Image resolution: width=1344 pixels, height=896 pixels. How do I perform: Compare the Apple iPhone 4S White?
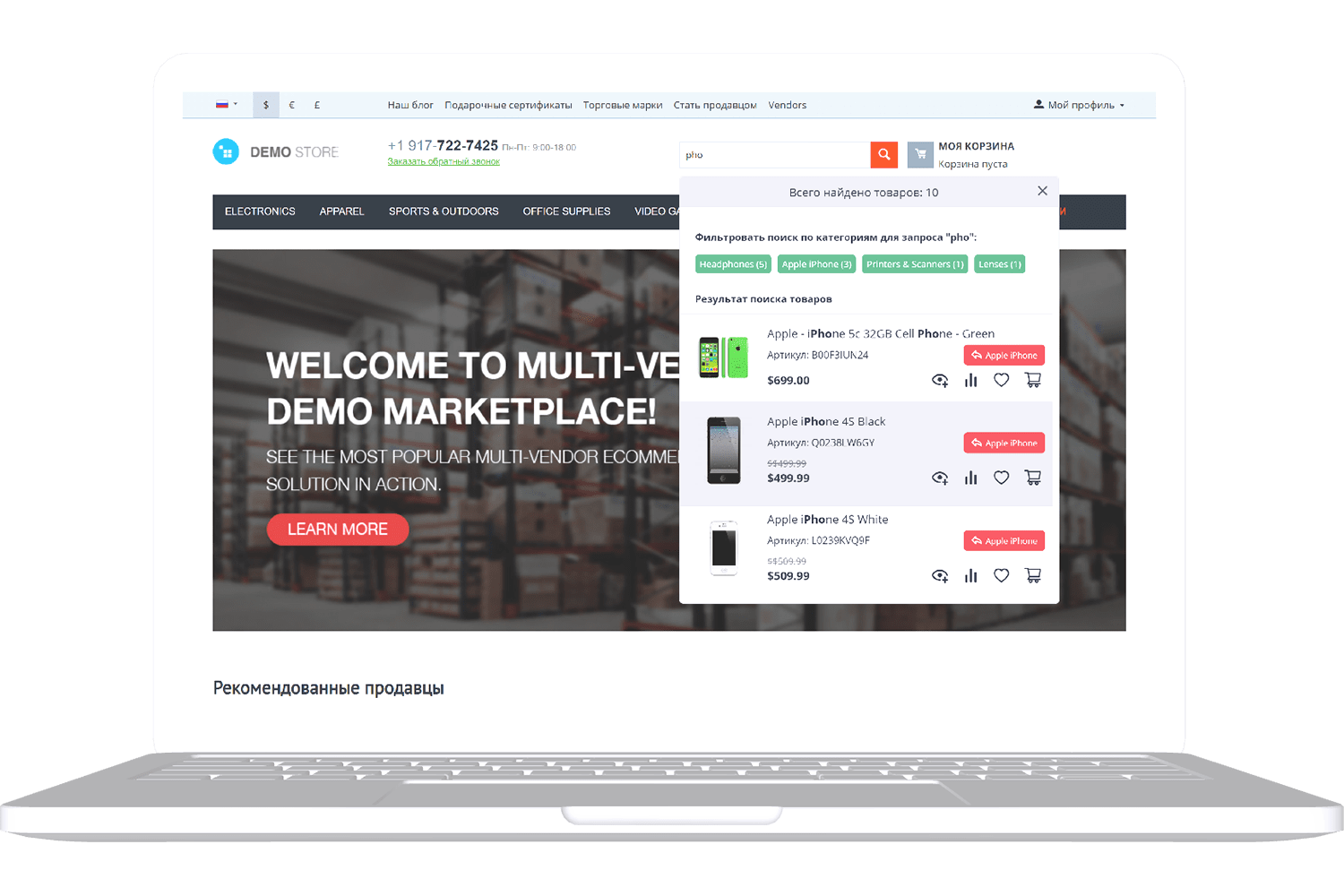tap(970, 575)
